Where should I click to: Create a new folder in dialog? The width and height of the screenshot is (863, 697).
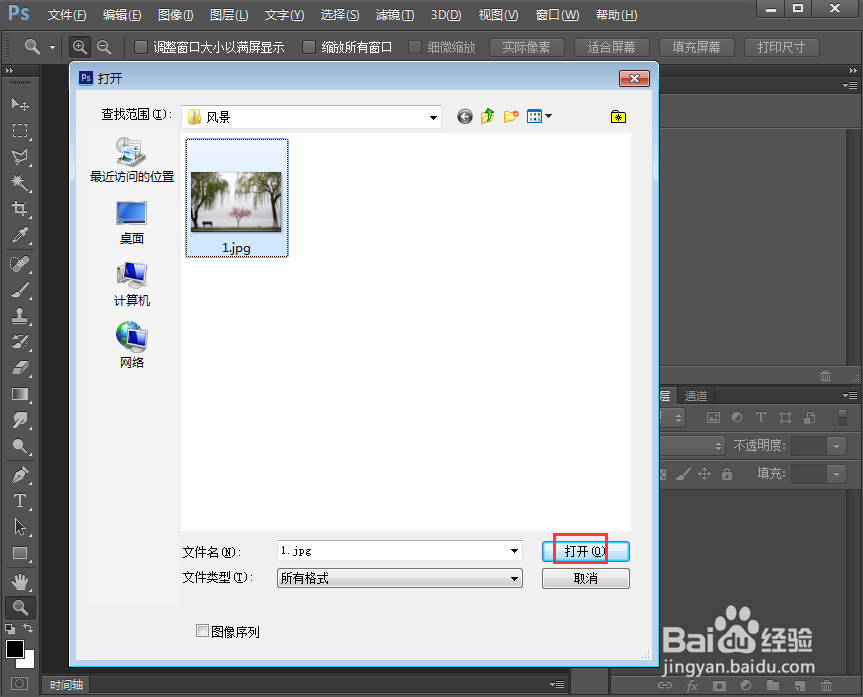511,116
